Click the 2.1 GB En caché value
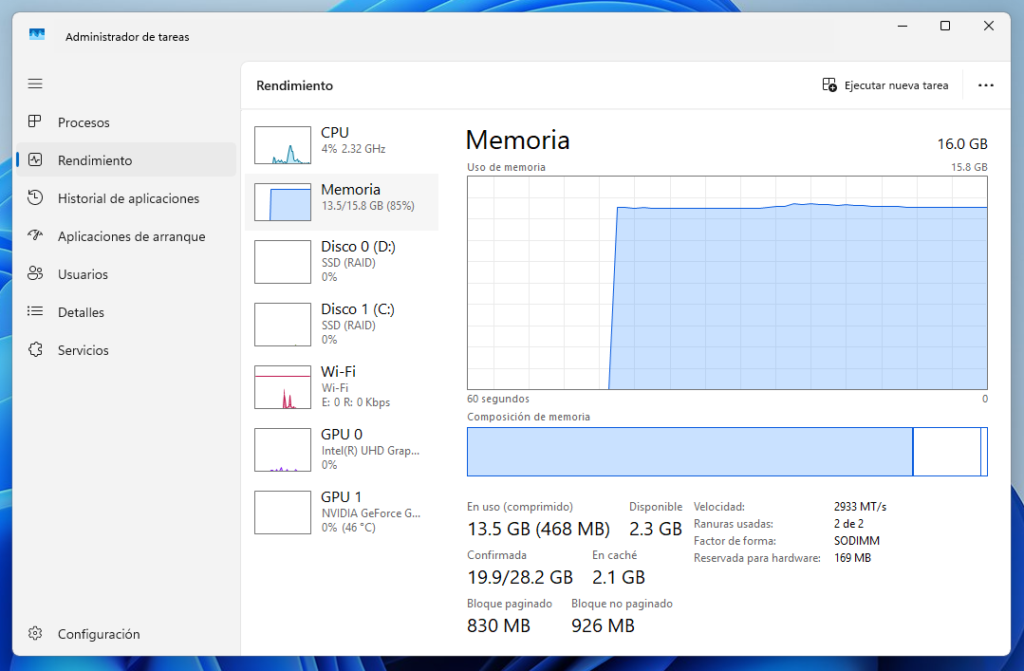This screenshot has width=1024, height=671. coord(618,577)
